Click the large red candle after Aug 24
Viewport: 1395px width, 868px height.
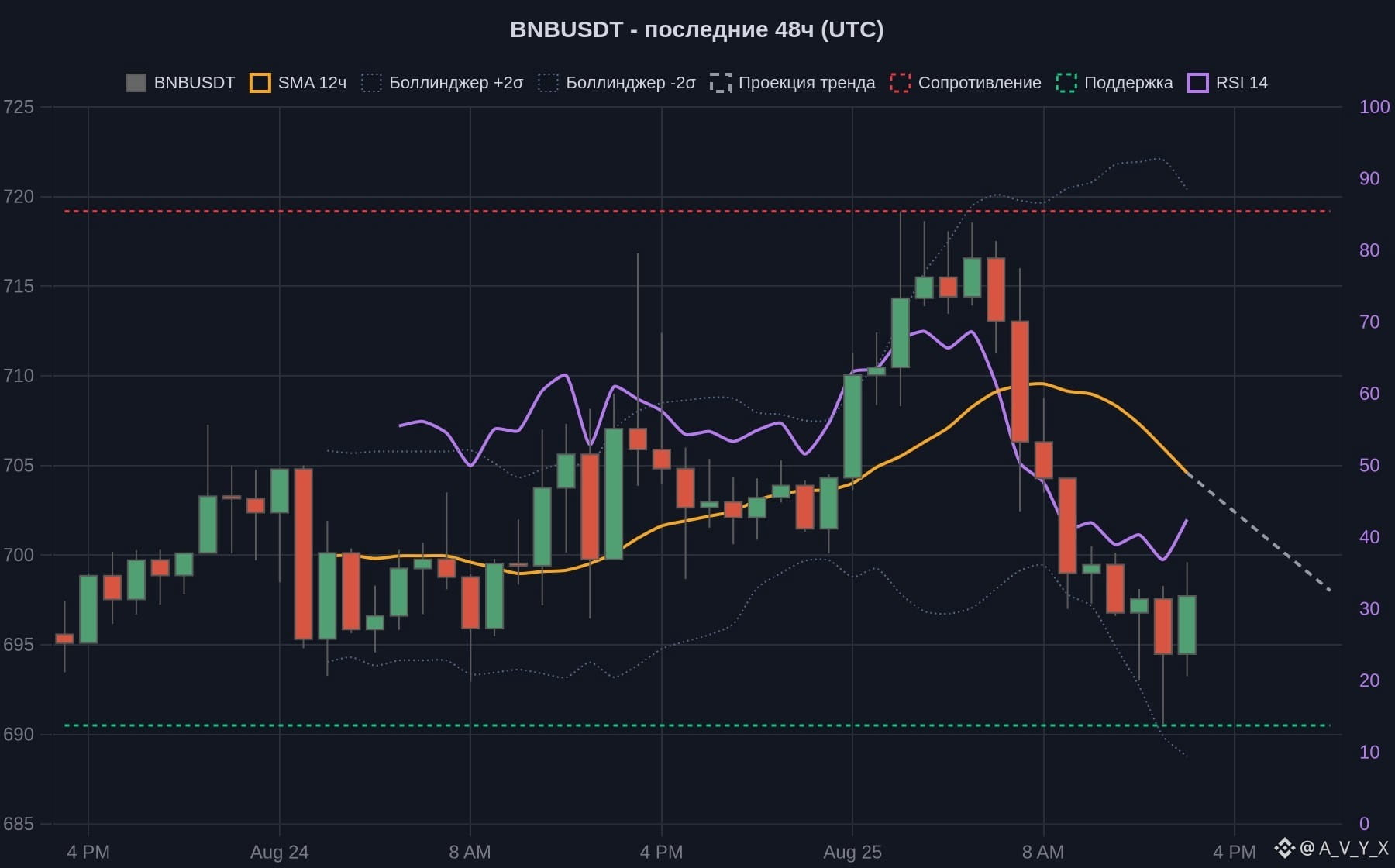(304, 554)
